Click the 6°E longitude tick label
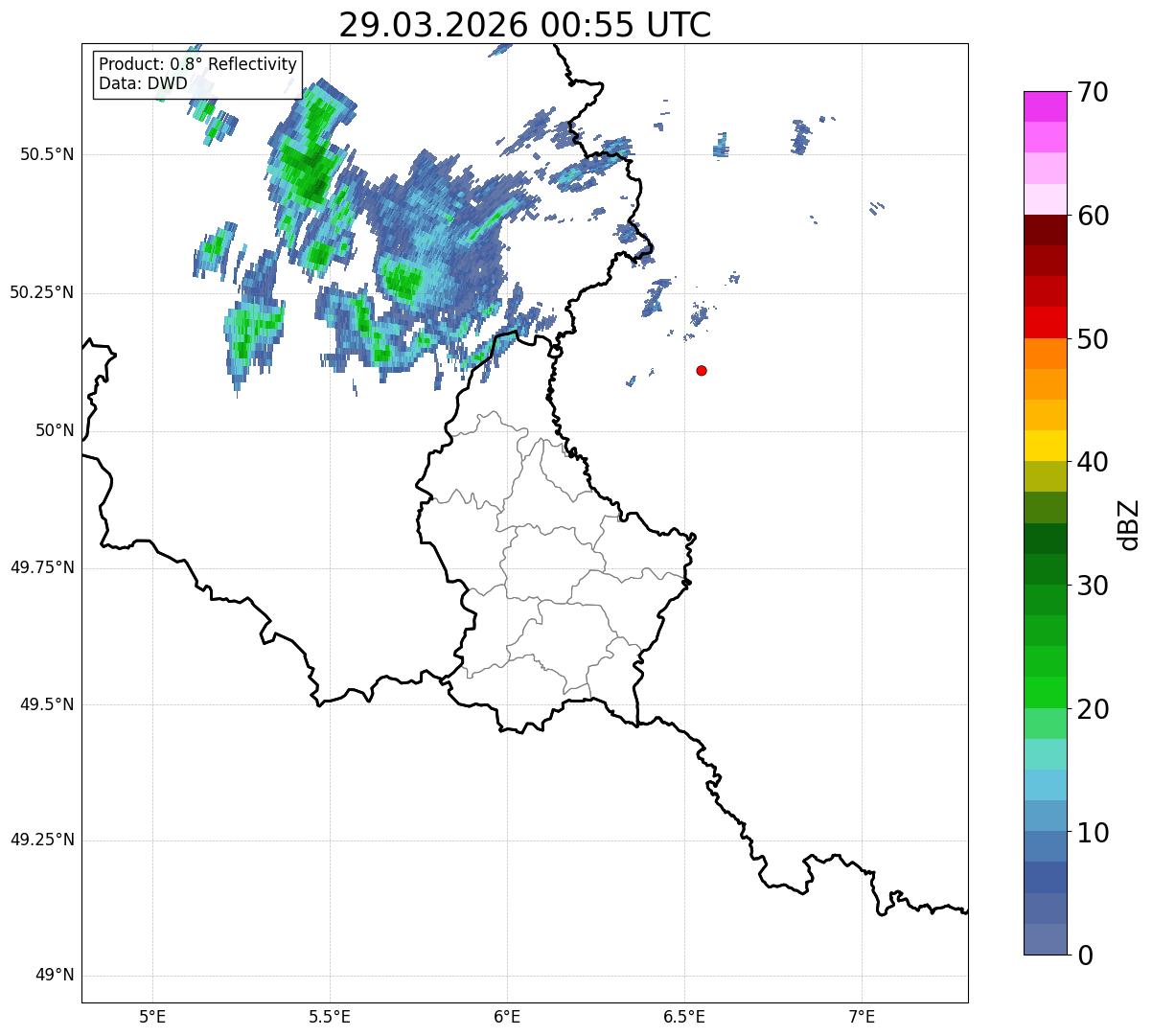This screenshot has height=1036, width=1152. click(x=507, y=1017)
